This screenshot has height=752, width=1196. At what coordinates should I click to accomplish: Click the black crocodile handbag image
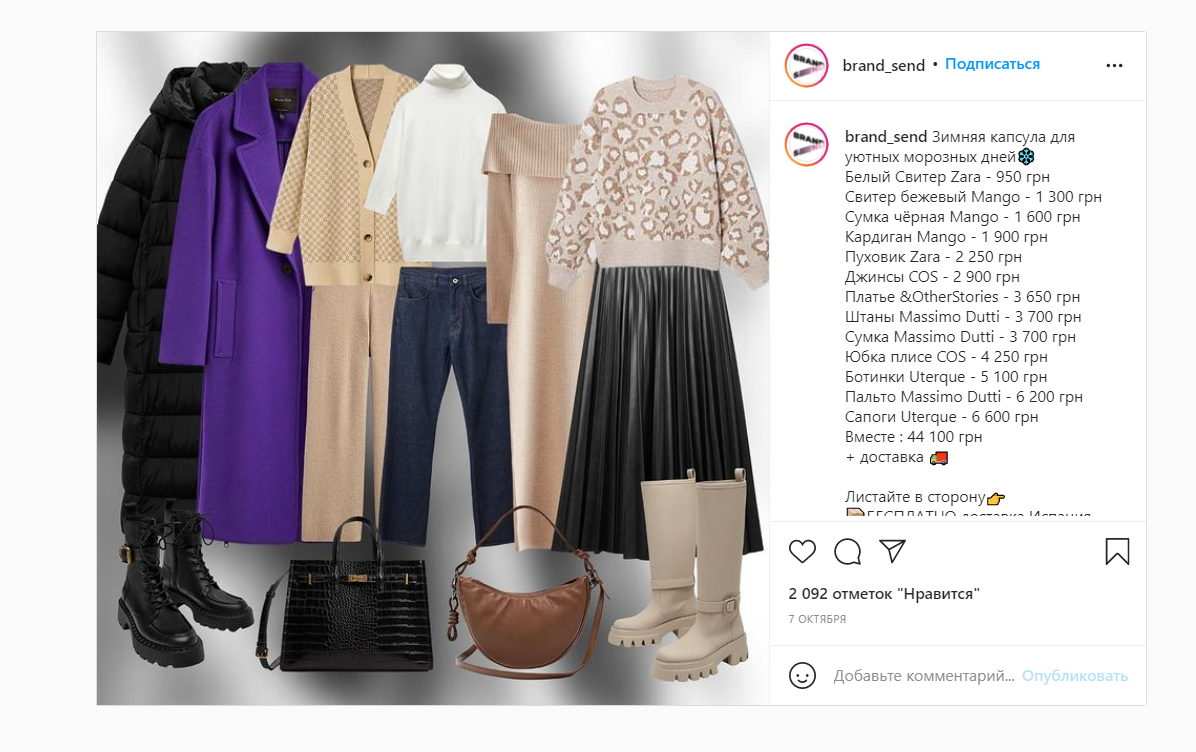(346, 599)
